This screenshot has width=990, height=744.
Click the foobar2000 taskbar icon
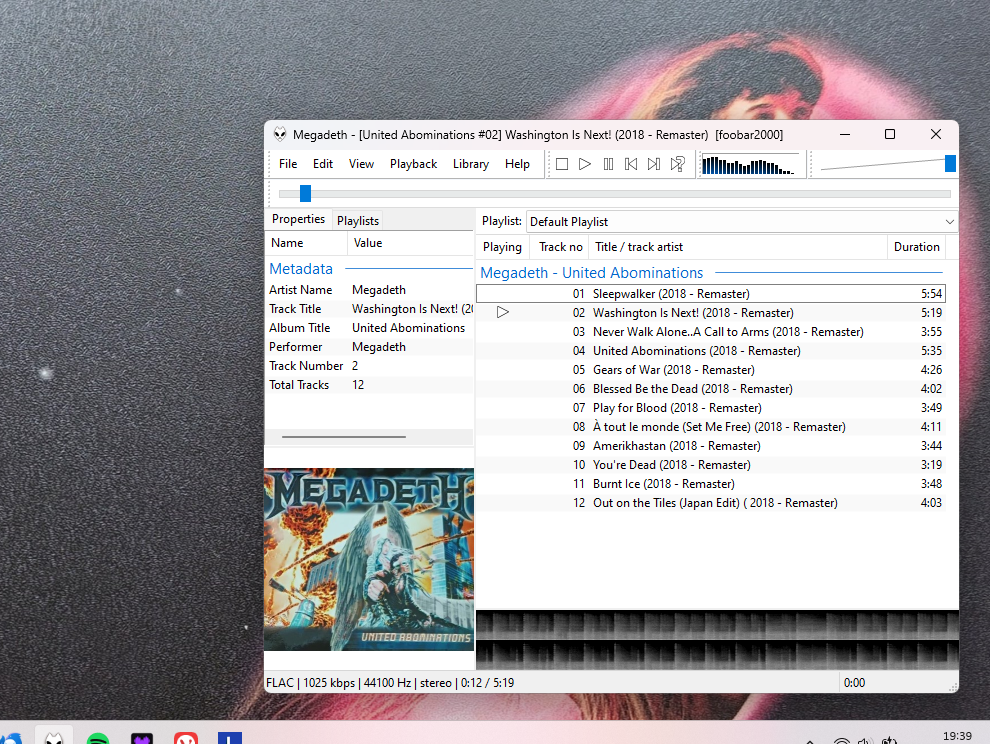pos(54,738)
